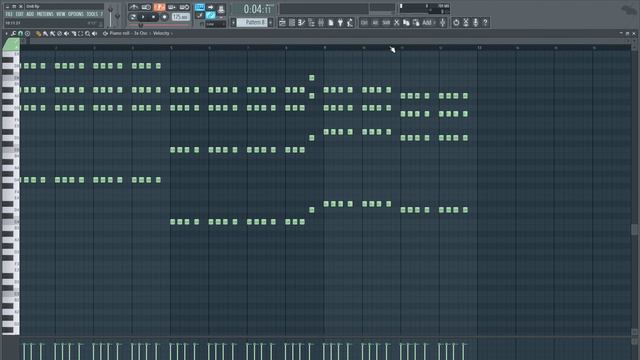The image size is (640, 360).
Task: Select the highest single note in bar 8
Action: (311, 78)
